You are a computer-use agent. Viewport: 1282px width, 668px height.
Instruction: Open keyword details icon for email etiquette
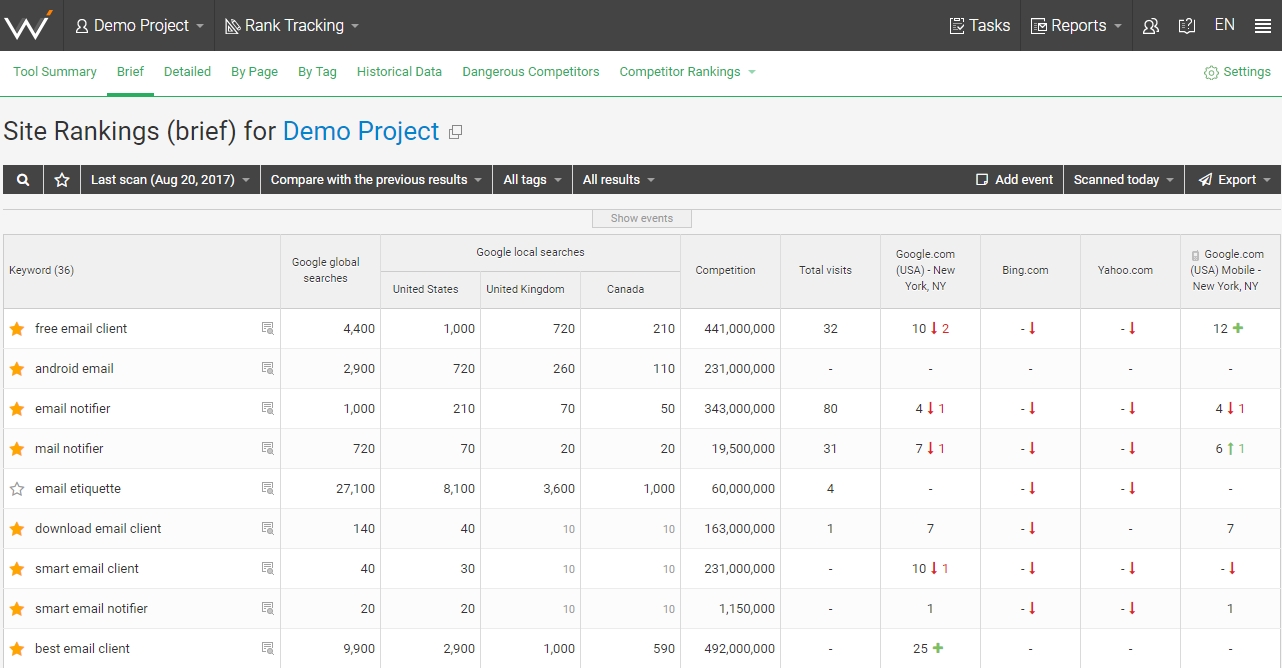pos(267,488)
